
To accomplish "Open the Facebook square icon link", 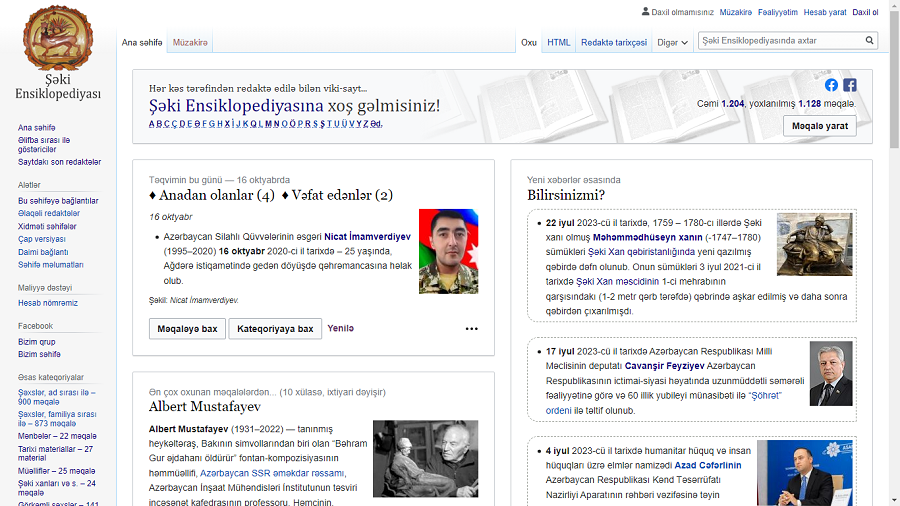I will point(849,85).
